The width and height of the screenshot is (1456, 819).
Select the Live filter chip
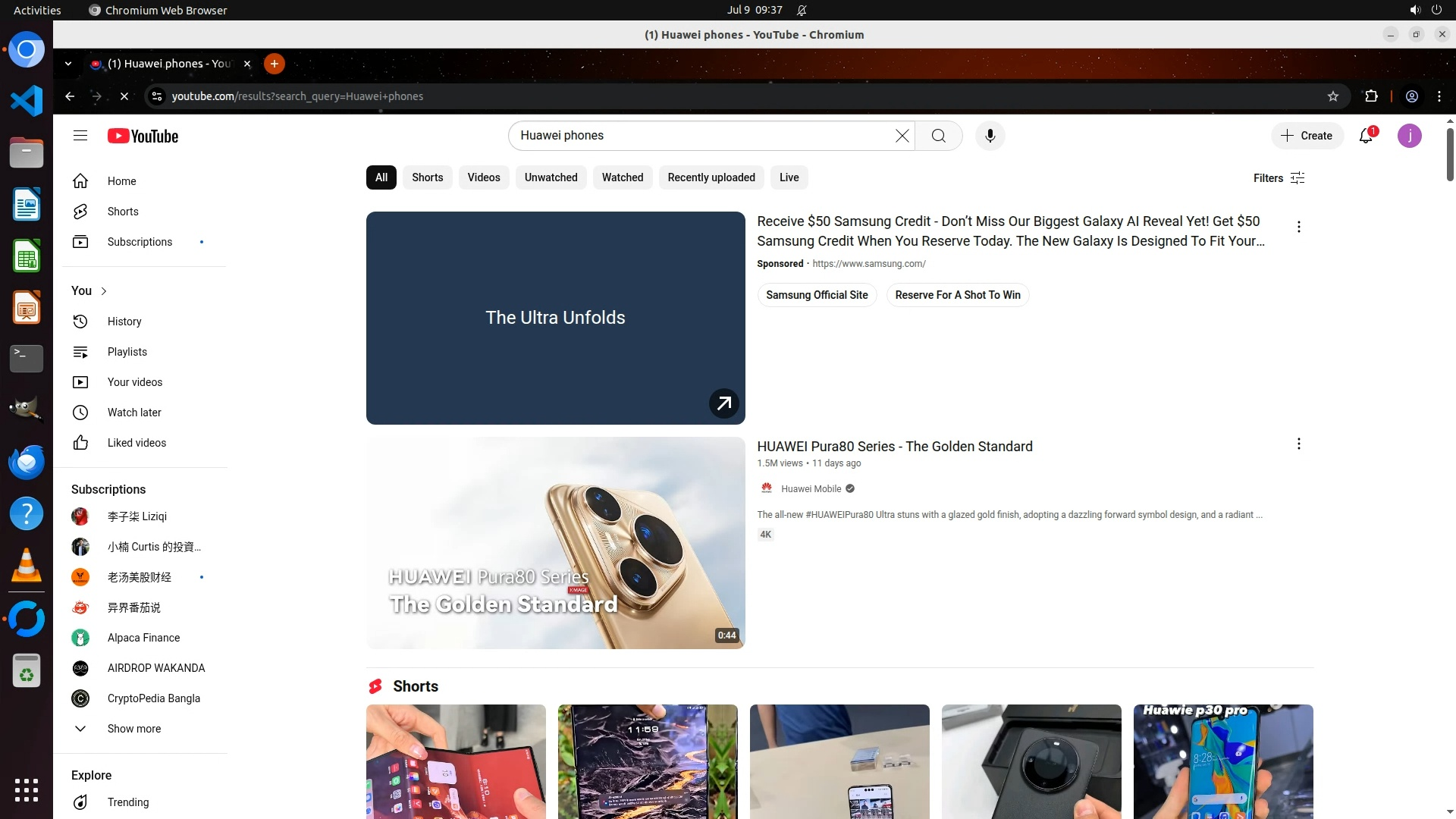click(789, 177)
